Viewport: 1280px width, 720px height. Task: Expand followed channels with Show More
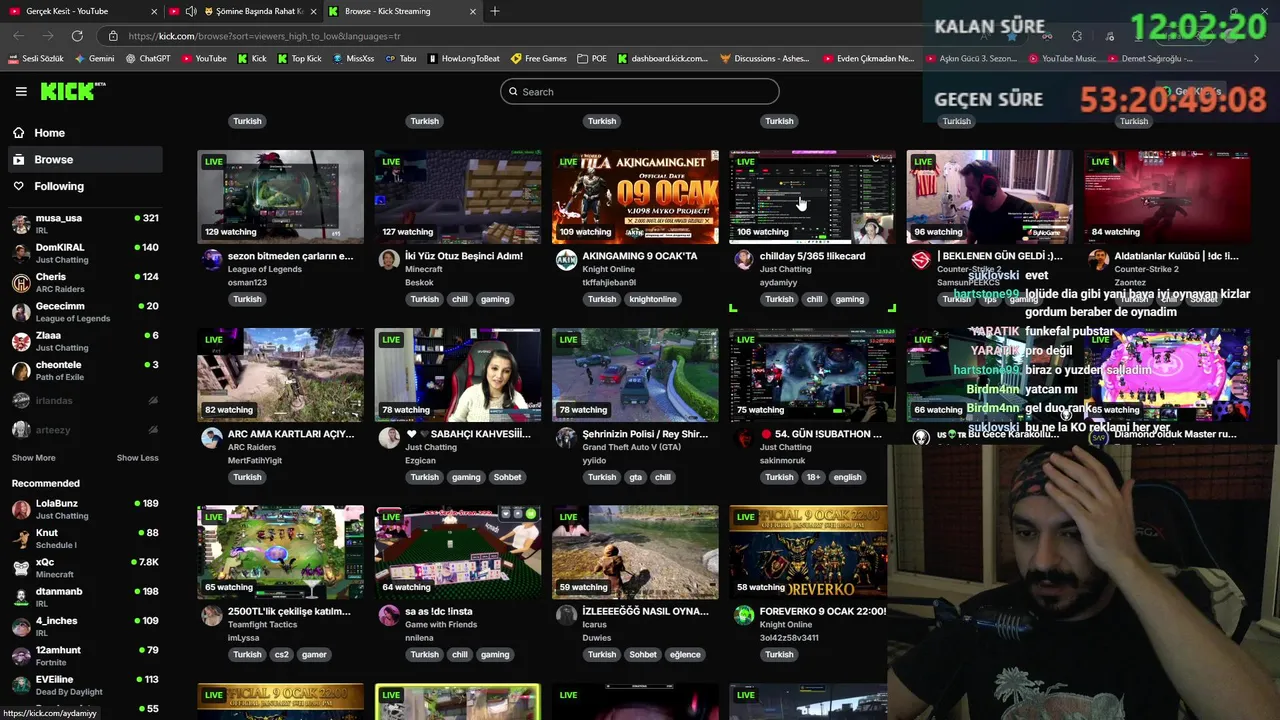tap(33, 458)
